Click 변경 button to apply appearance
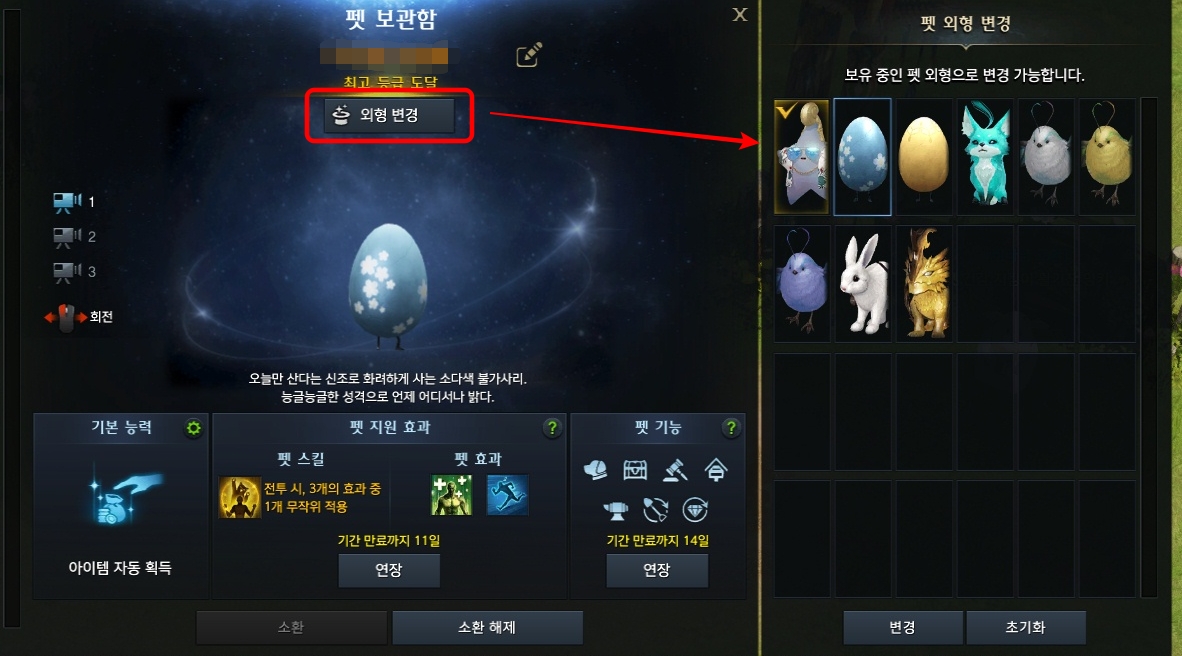 pos(902,627)
